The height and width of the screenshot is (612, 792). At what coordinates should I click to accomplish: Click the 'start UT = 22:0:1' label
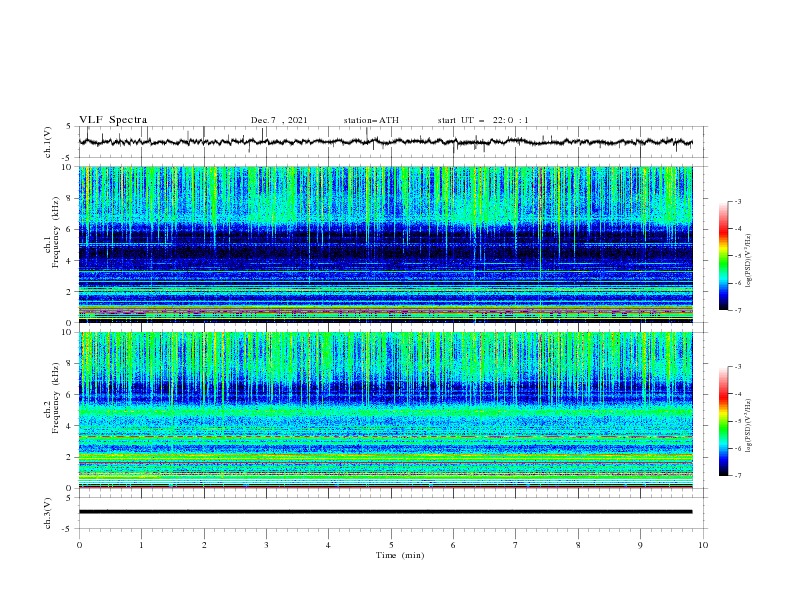(x=483, y=120)
